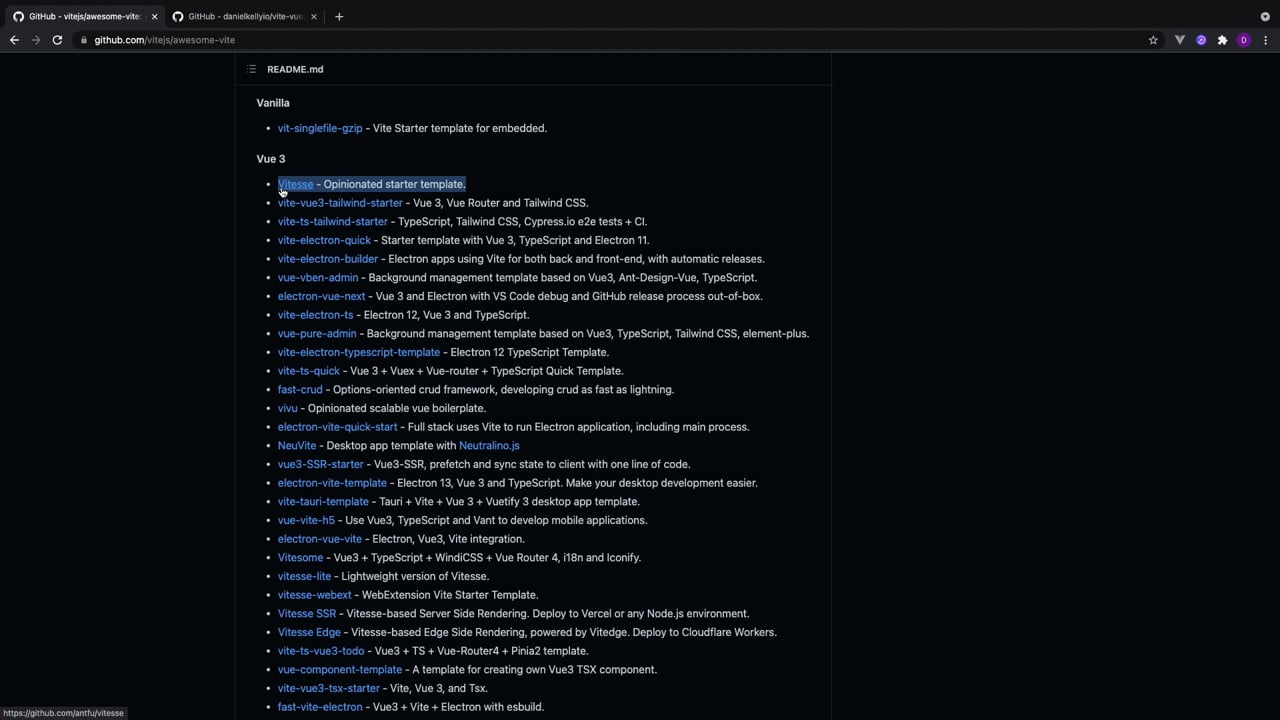The image size is (1280, 720).
Task: Open README table of contents icon
Action: pyautogui.click(x=251, y=69)
